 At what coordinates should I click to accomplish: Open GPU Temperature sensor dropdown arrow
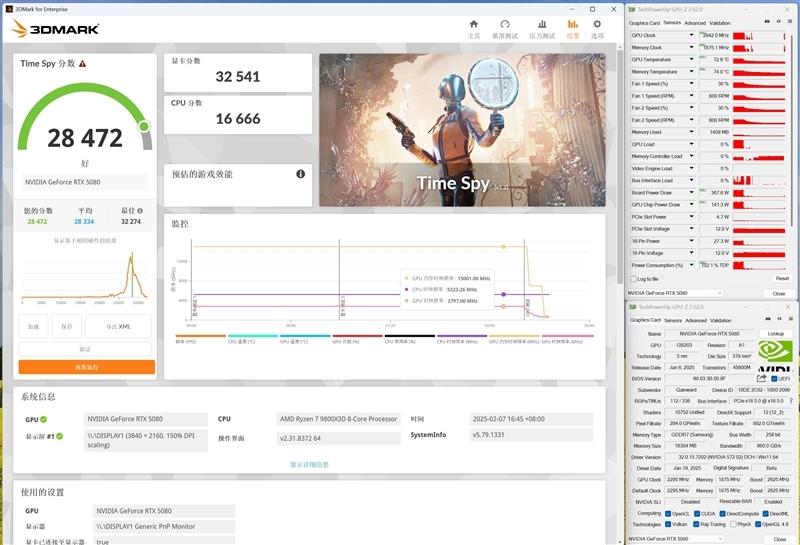pos(691,60)
